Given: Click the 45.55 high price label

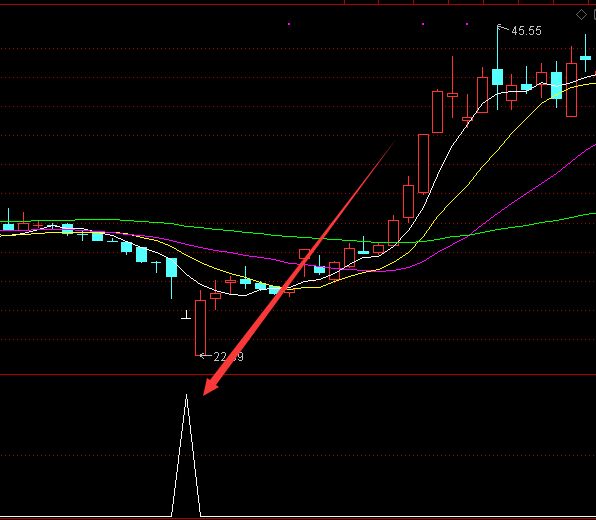Looking at the screenshot, I should coord(526,31).
